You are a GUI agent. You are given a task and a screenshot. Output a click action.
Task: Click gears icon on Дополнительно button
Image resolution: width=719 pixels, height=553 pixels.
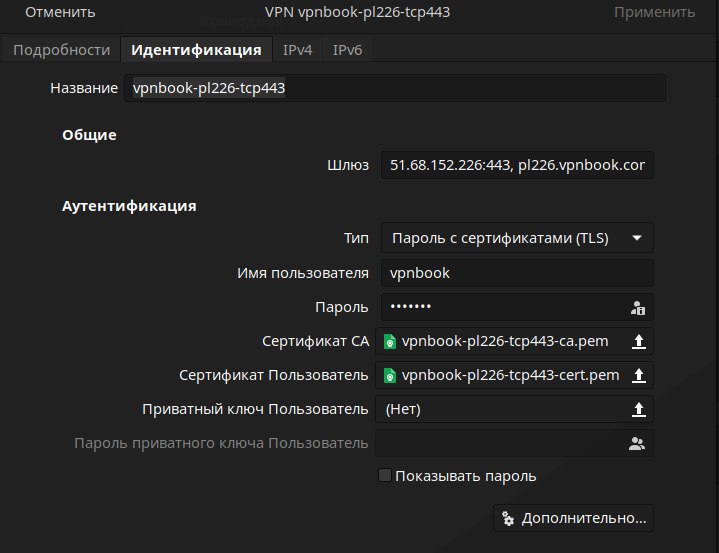(508, 518)
